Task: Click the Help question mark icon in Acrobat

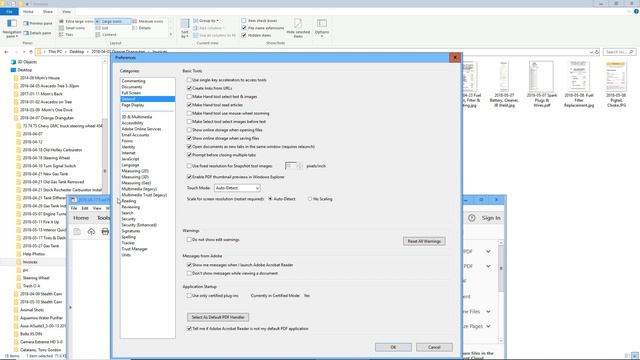Action: point(472,218)
